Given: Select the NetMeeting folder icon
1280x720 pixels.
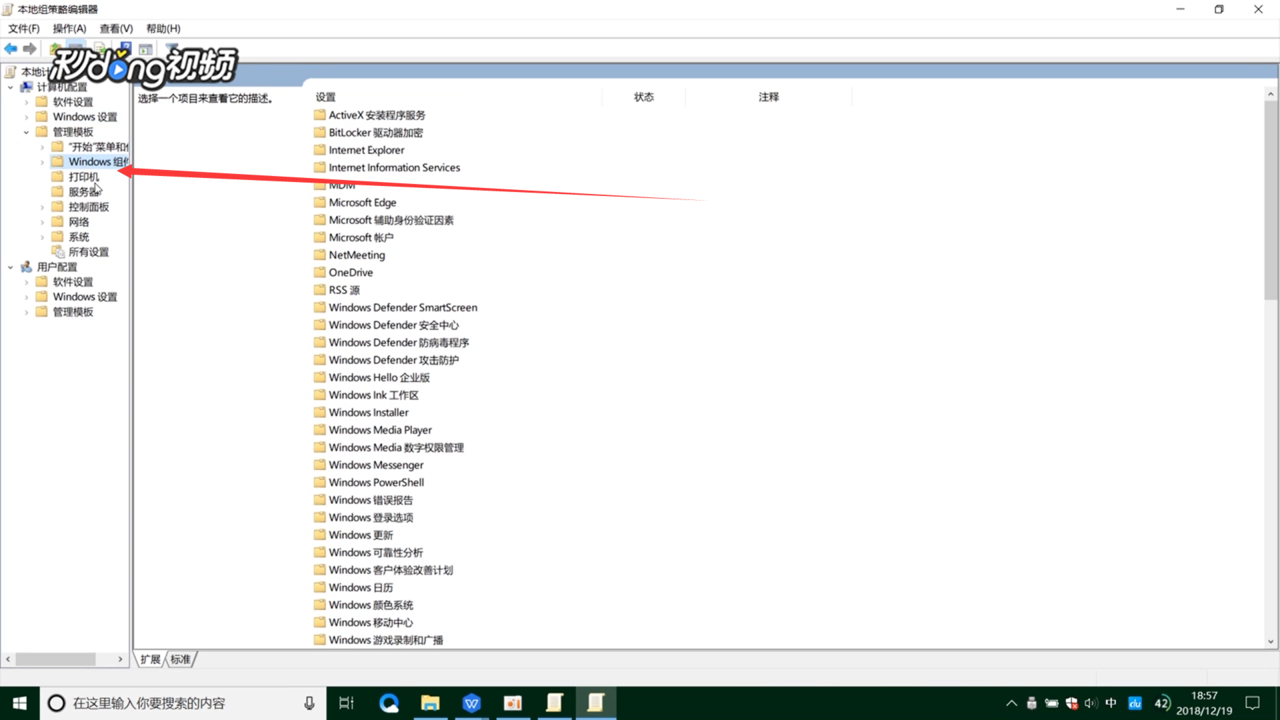Looking at the screenshot, I should tap(320, 255).
